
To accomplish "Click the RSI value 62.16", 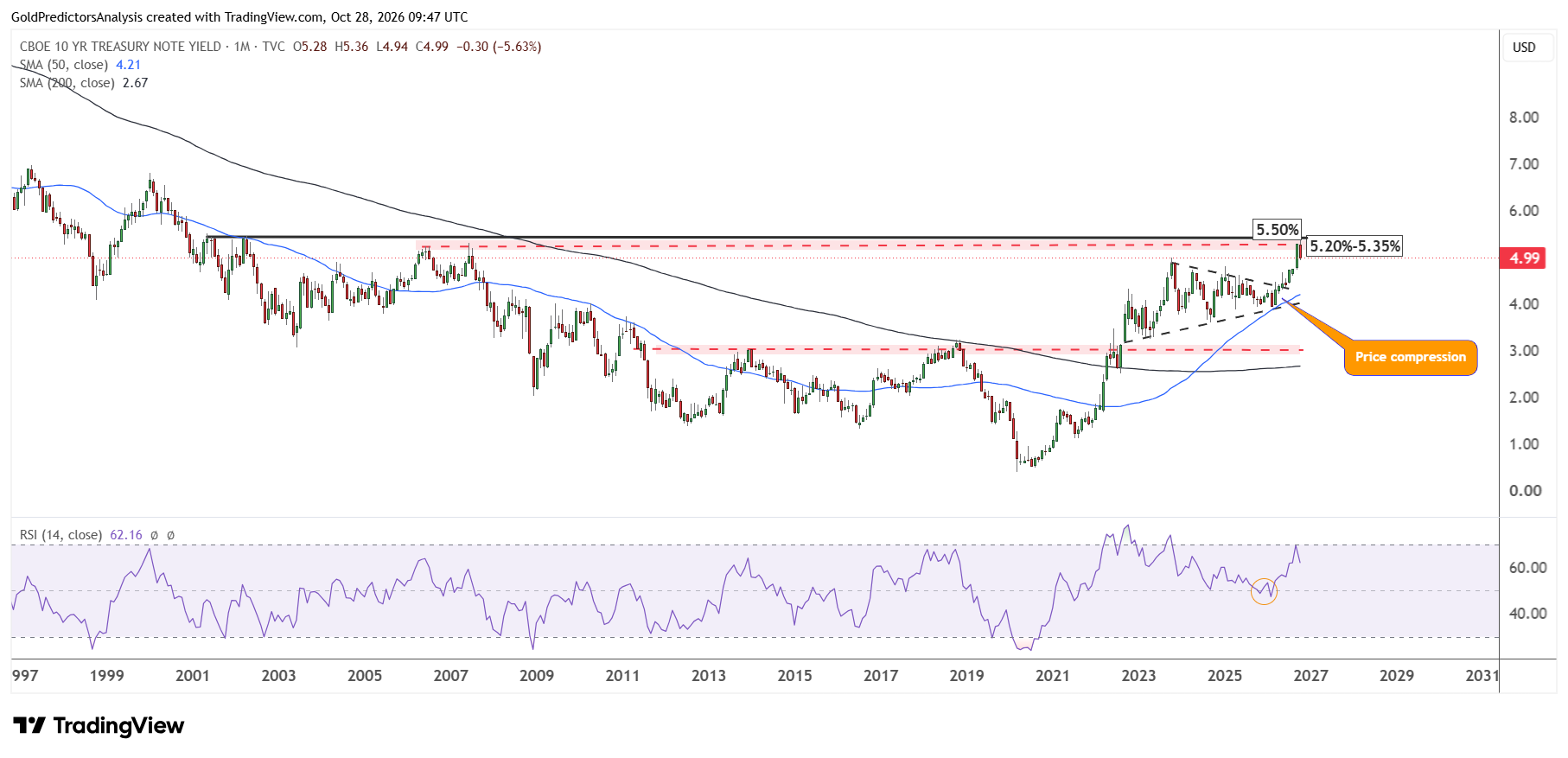I will (x=126, y=535).
